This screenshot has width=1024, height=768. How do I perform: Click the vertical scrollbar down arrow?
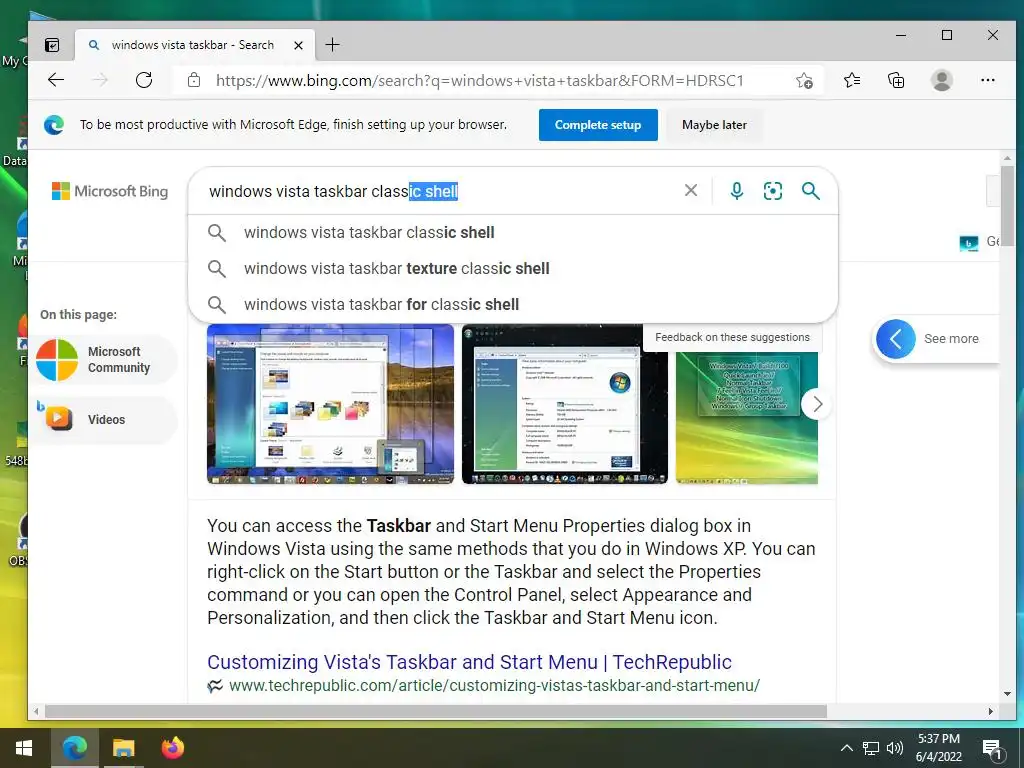pyautogui.click(x=1007, y=694)
